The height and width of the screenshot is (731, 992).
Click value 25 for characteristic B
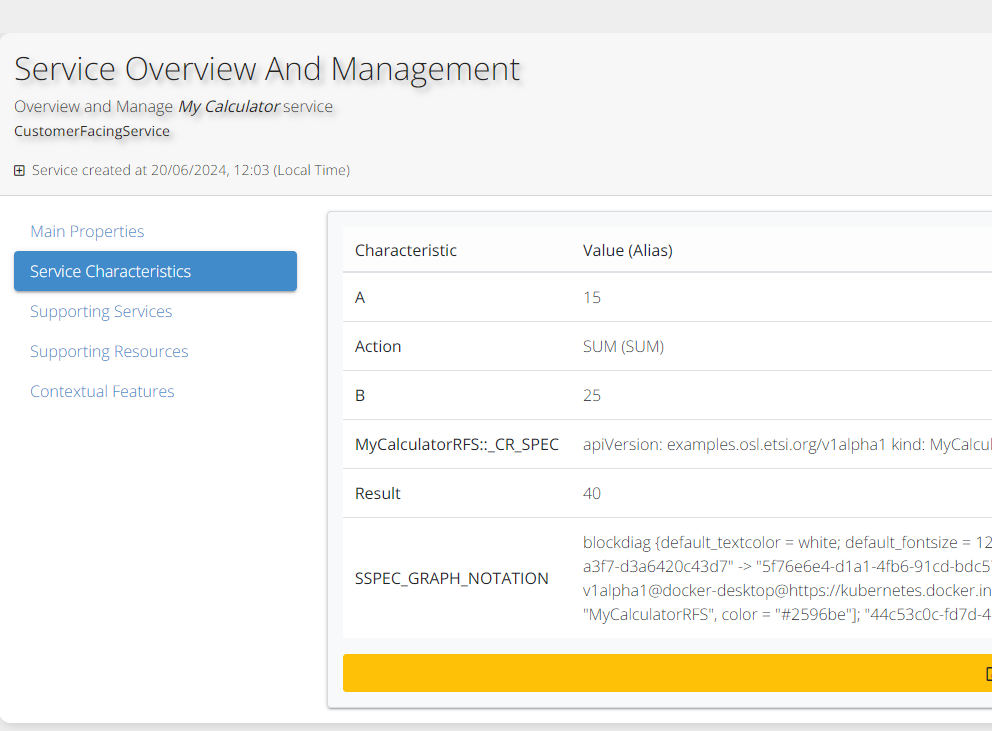tap(592, 395)
